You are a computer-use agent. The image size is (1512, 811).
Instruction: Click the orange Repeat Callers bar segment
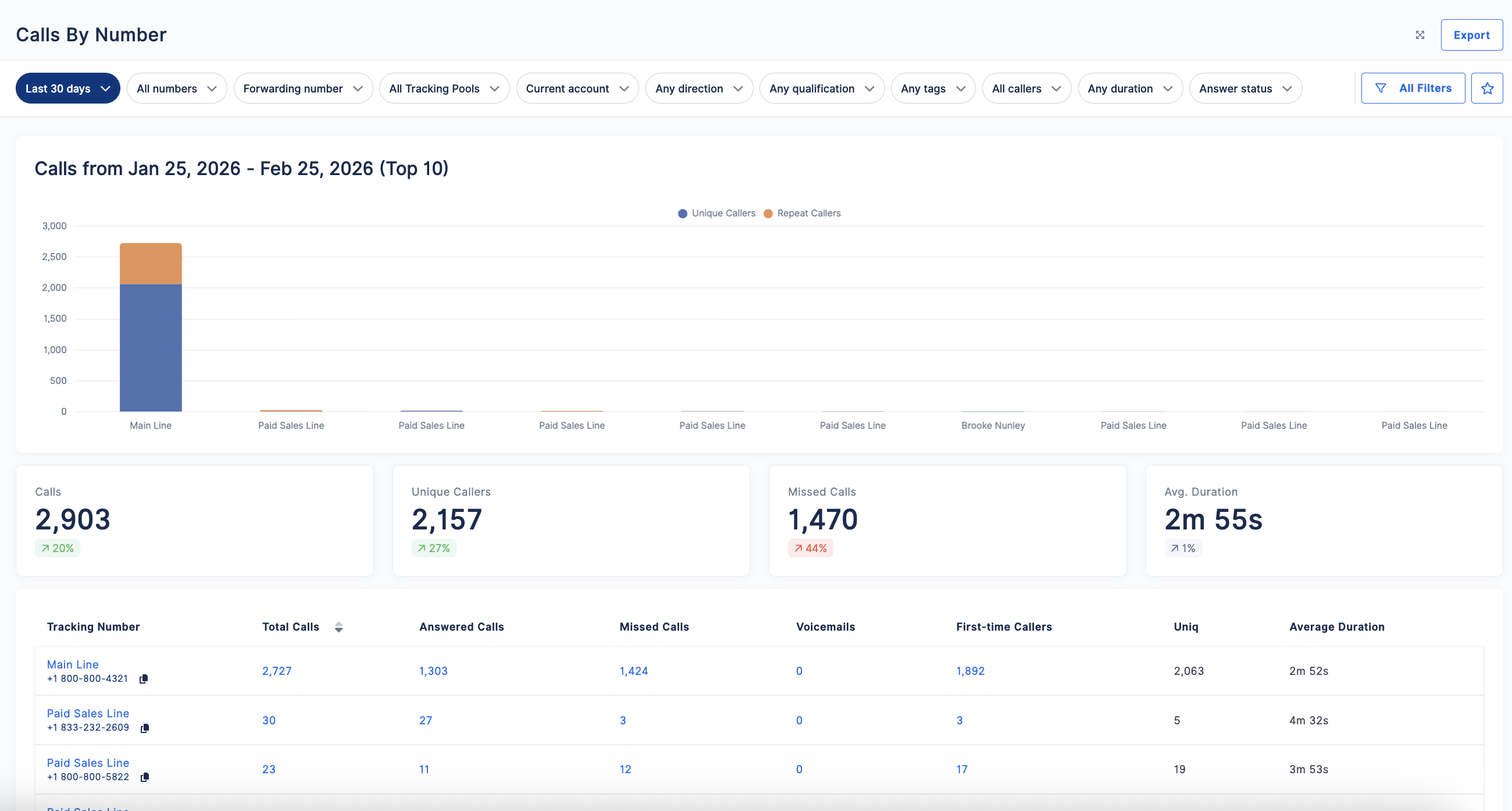coord(151,264)
